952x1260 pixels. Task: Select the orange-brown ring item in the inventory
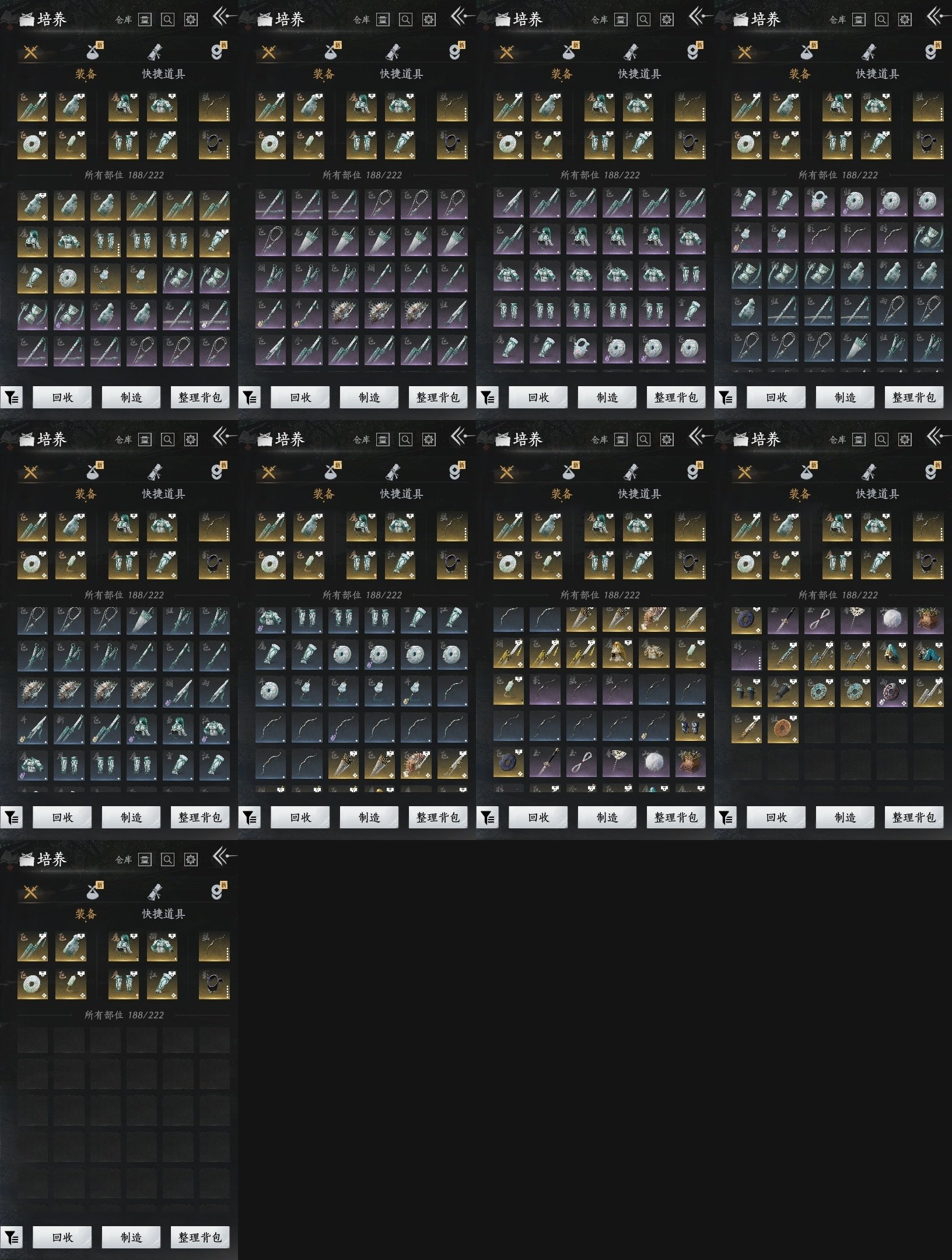(783, 729)
